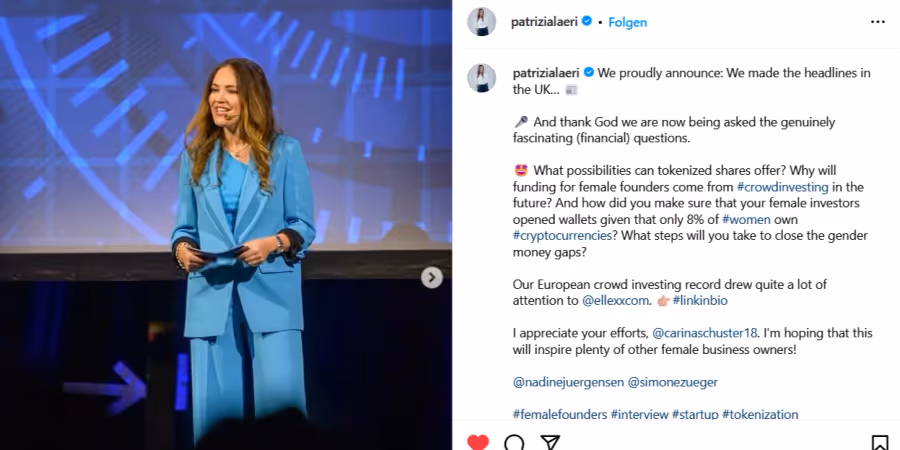Open patrizialaeri username in the header
The height and width of the screenshot is (450, 900).
[545, 22]
